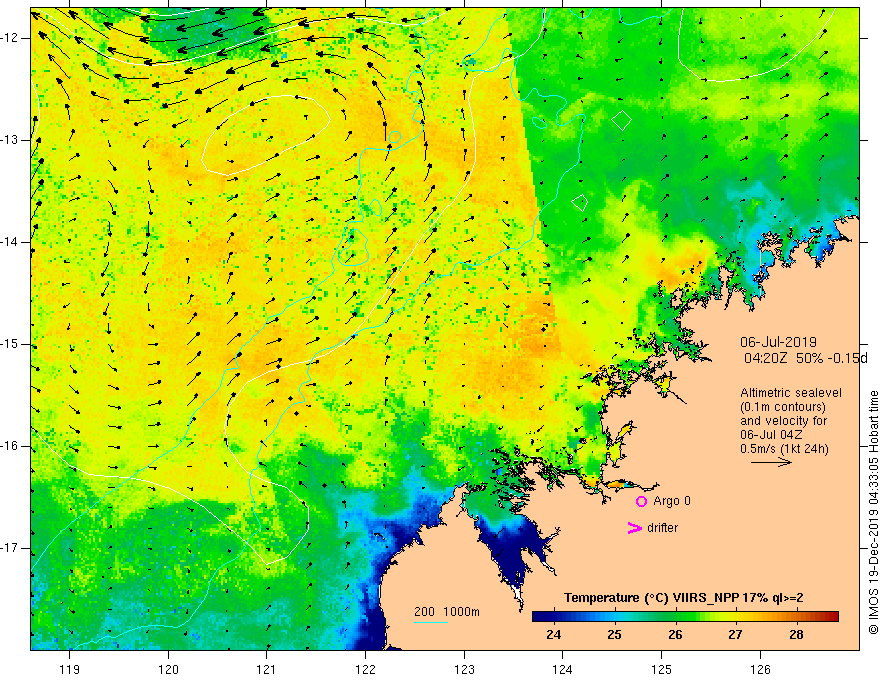The width and height of the screenshot is (880, 680).
Task: Click longitude axis label '120'
Action: [168, 669]
